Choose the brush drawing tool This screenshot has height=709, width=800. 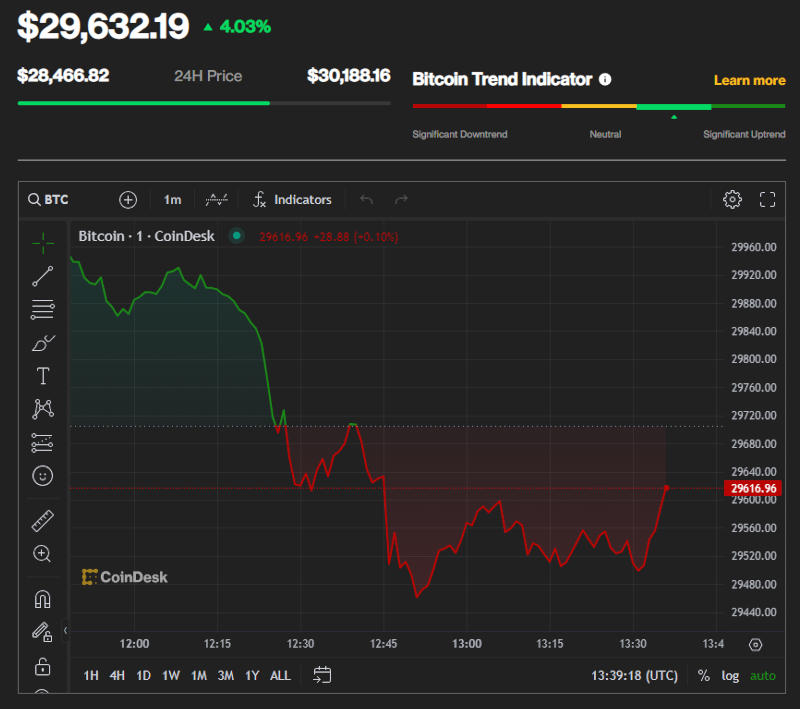click(42, 344)
